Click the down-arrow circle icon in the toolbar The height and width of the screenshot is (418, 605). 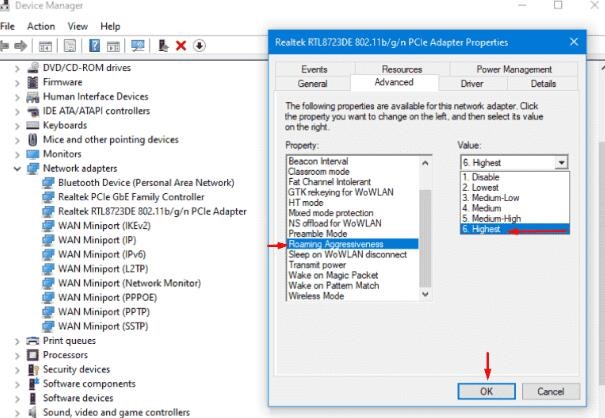(x=199, y=46)
